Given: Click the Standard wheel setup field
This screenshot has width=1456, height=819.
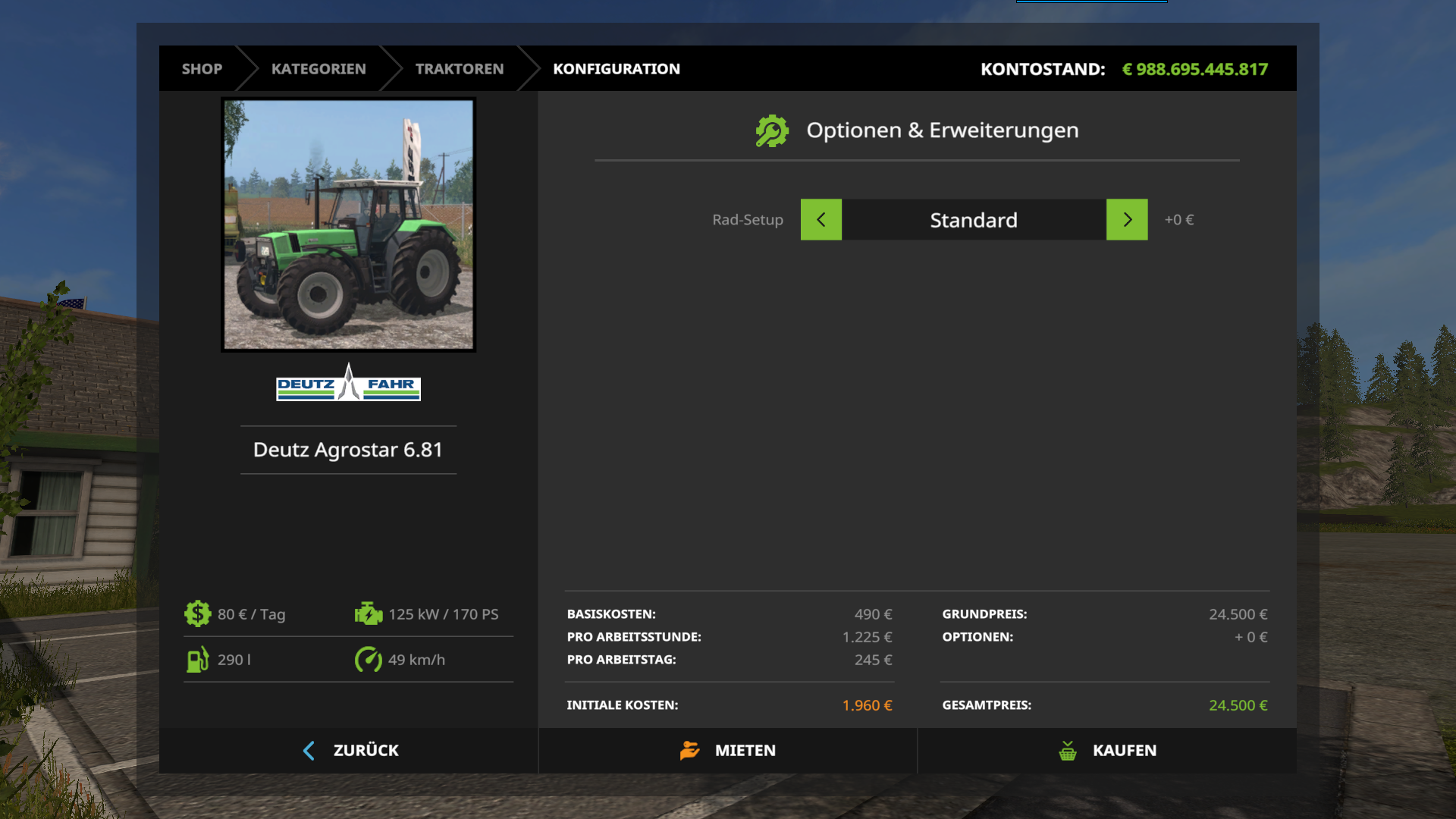Looking at the screenshot, I should pyautogui.click(x=974, y=220).
